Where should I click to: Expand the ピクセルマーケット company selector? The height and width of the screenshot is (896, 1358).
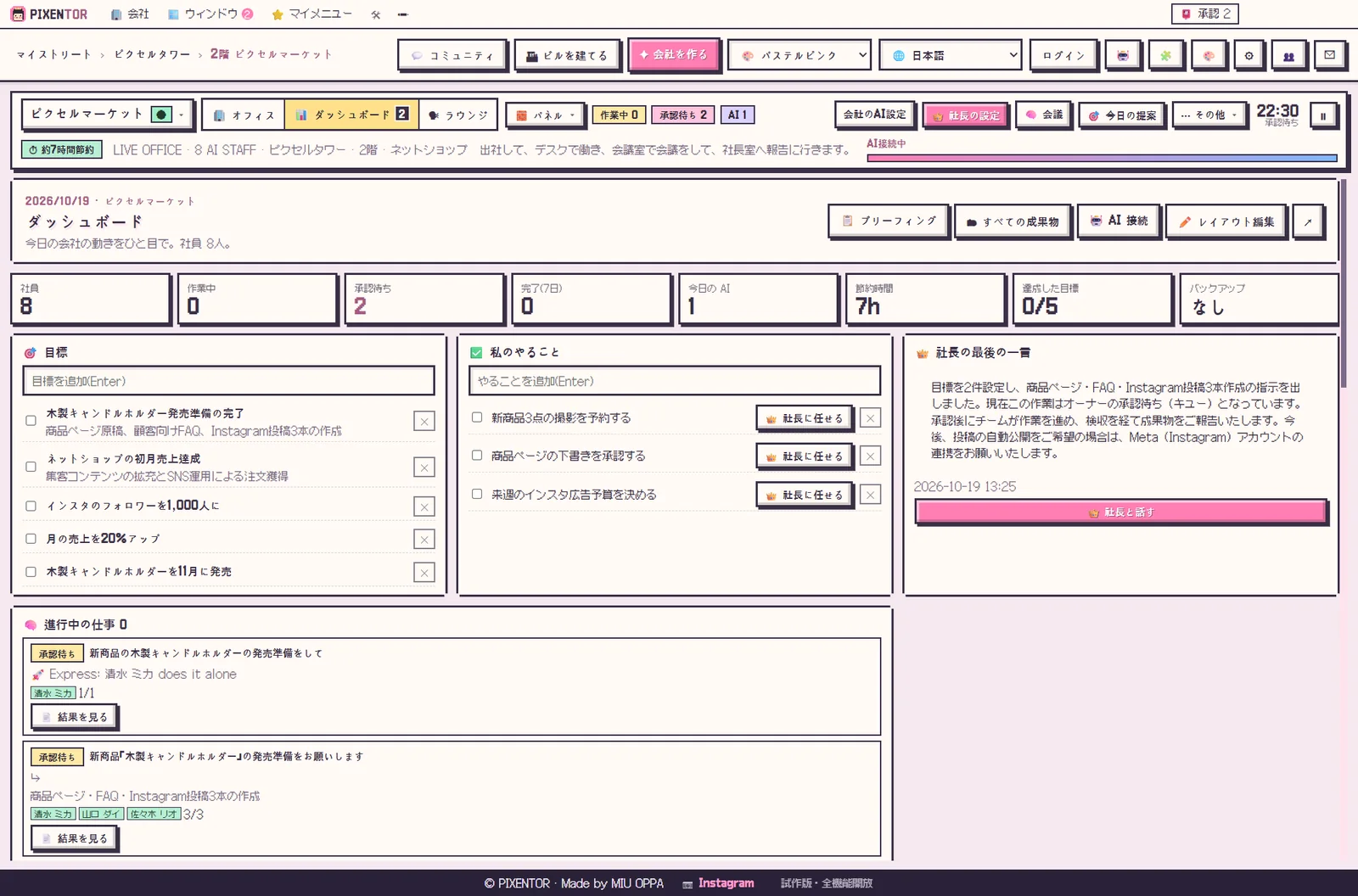[107, 115]
